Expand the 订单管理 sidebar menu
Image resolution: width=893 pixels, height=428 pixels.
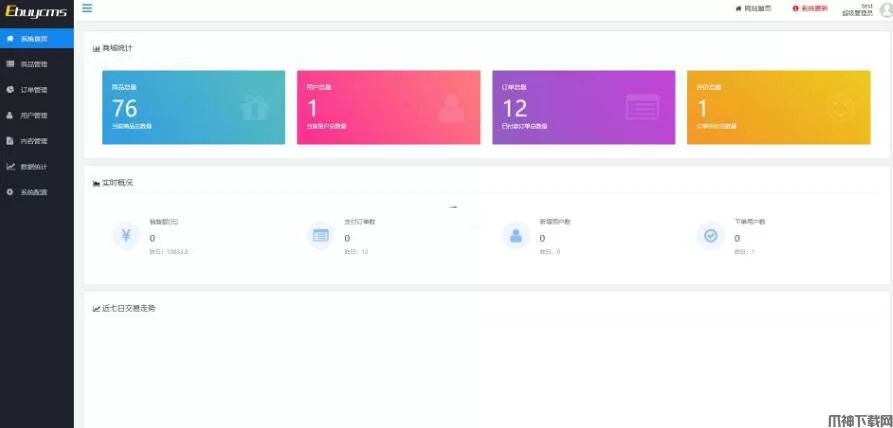[34, 89]
